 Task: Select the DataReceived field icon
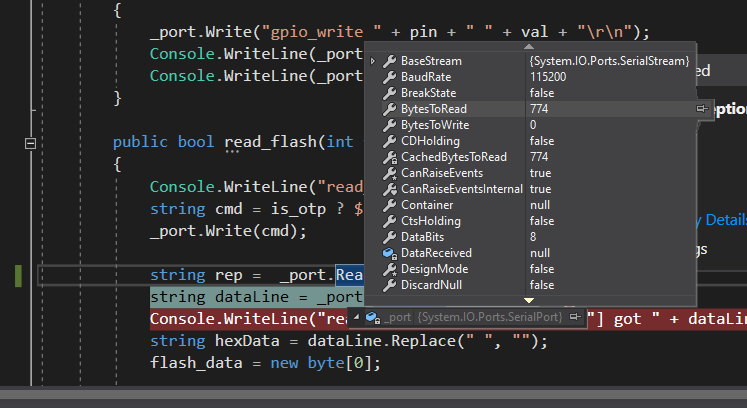click(x=390, y=253)
